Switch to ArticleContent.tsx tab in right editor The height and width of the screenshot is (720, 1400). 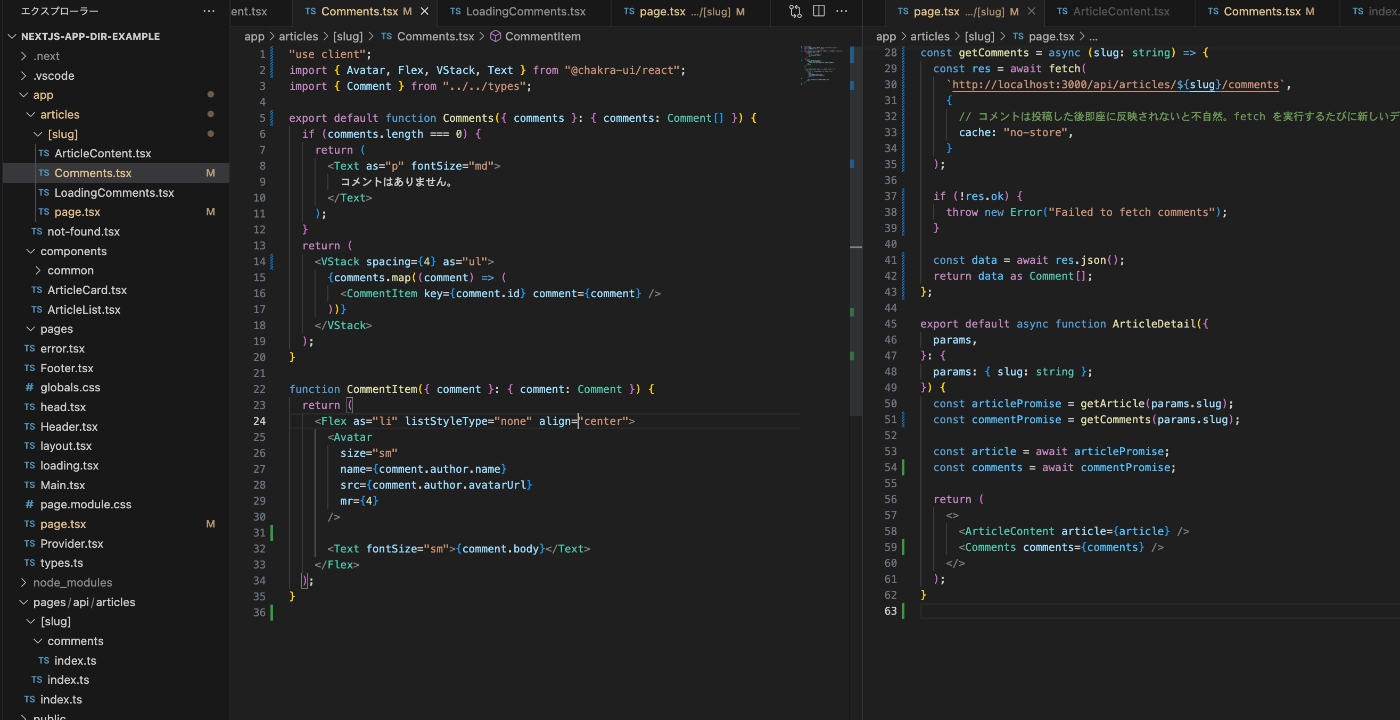(x=1120, y=12)
